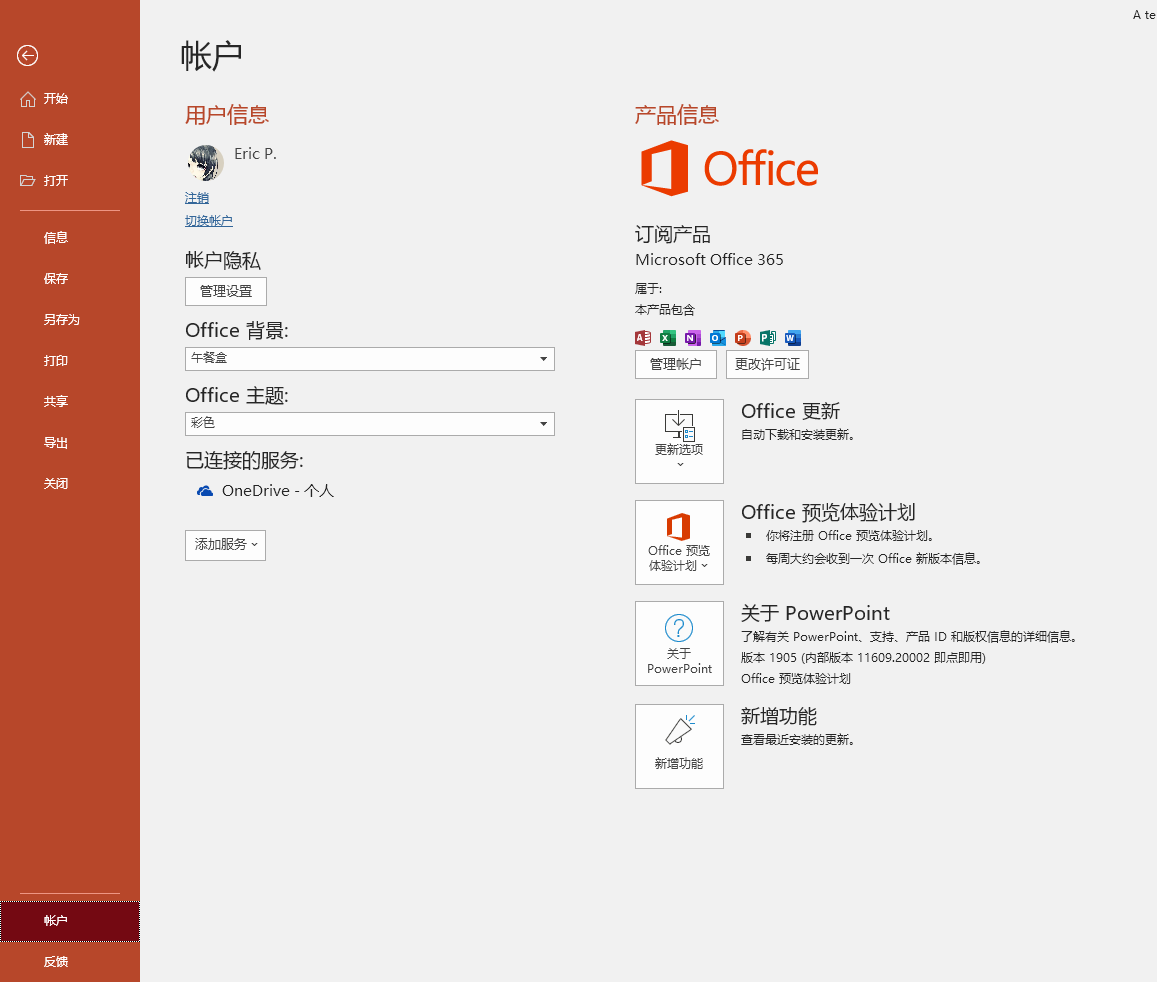This screenshot has width=1157, height=982.
Task: Click the PowerPoint app icon
Action: click(x=742, y=338)
